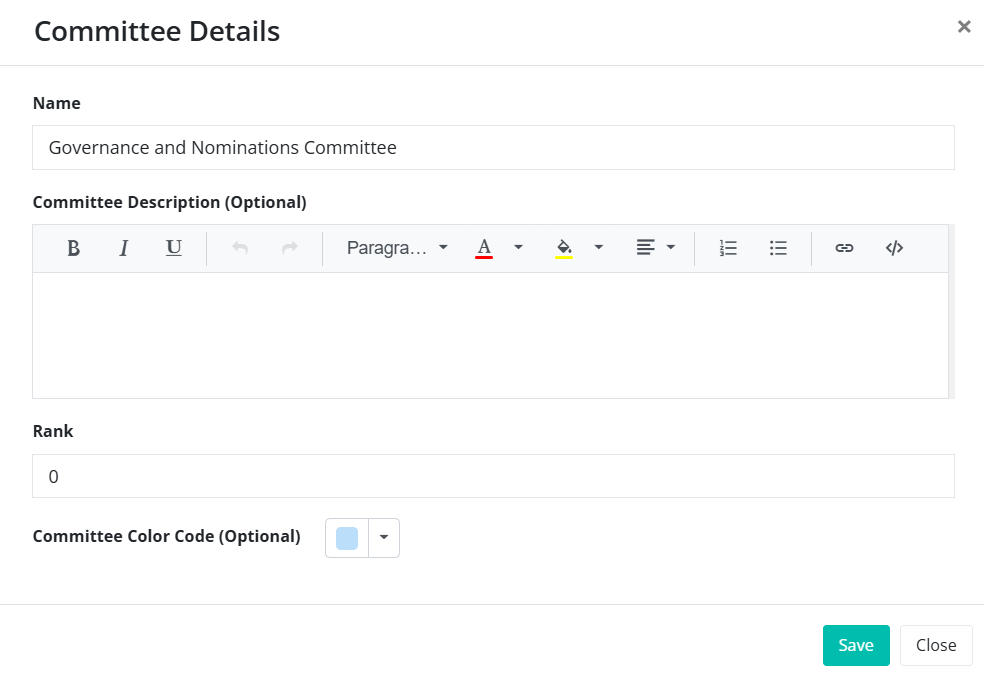
Task: Insert a hyperlink using link icon
Action: click(845, 248)
